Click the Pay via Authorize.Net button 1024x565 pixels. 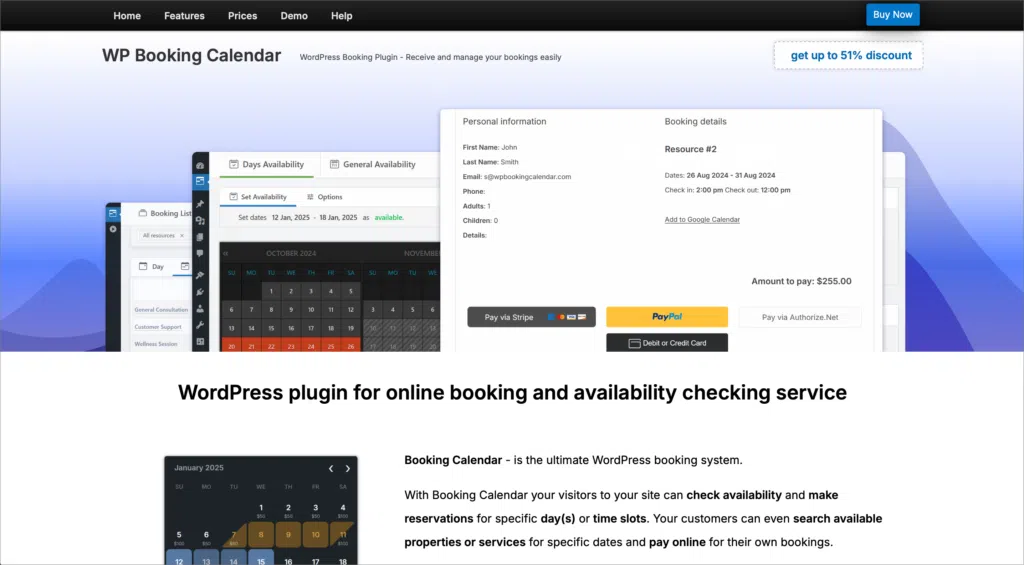(x=800, y=317)
